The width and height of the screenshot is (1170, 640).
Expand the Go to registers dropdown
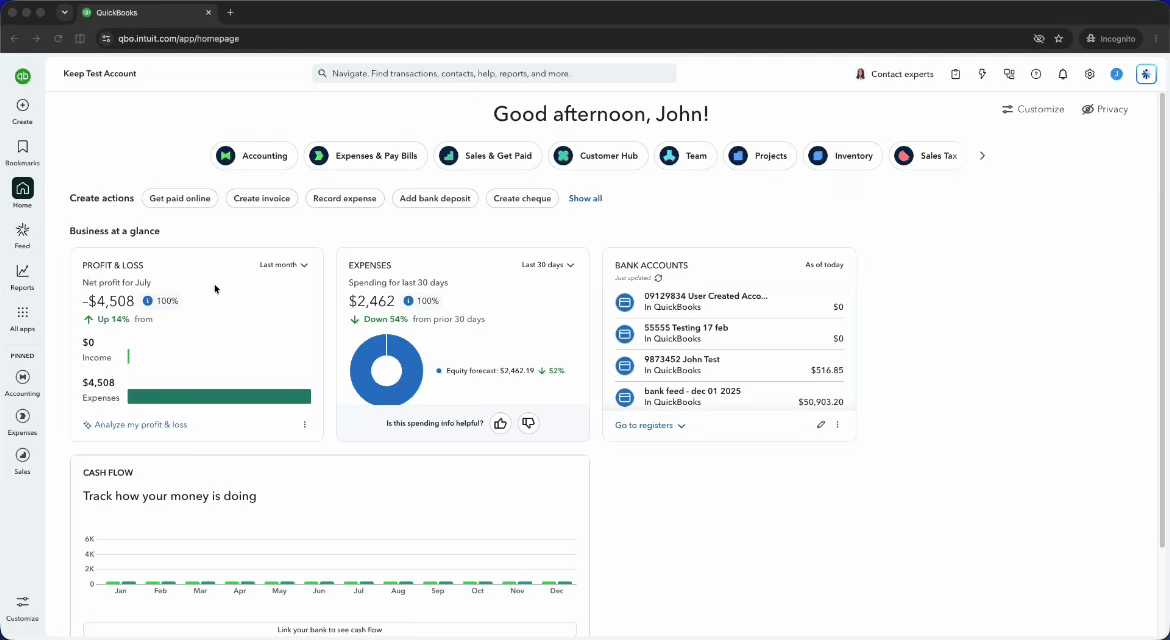click(x=650, y=425)
